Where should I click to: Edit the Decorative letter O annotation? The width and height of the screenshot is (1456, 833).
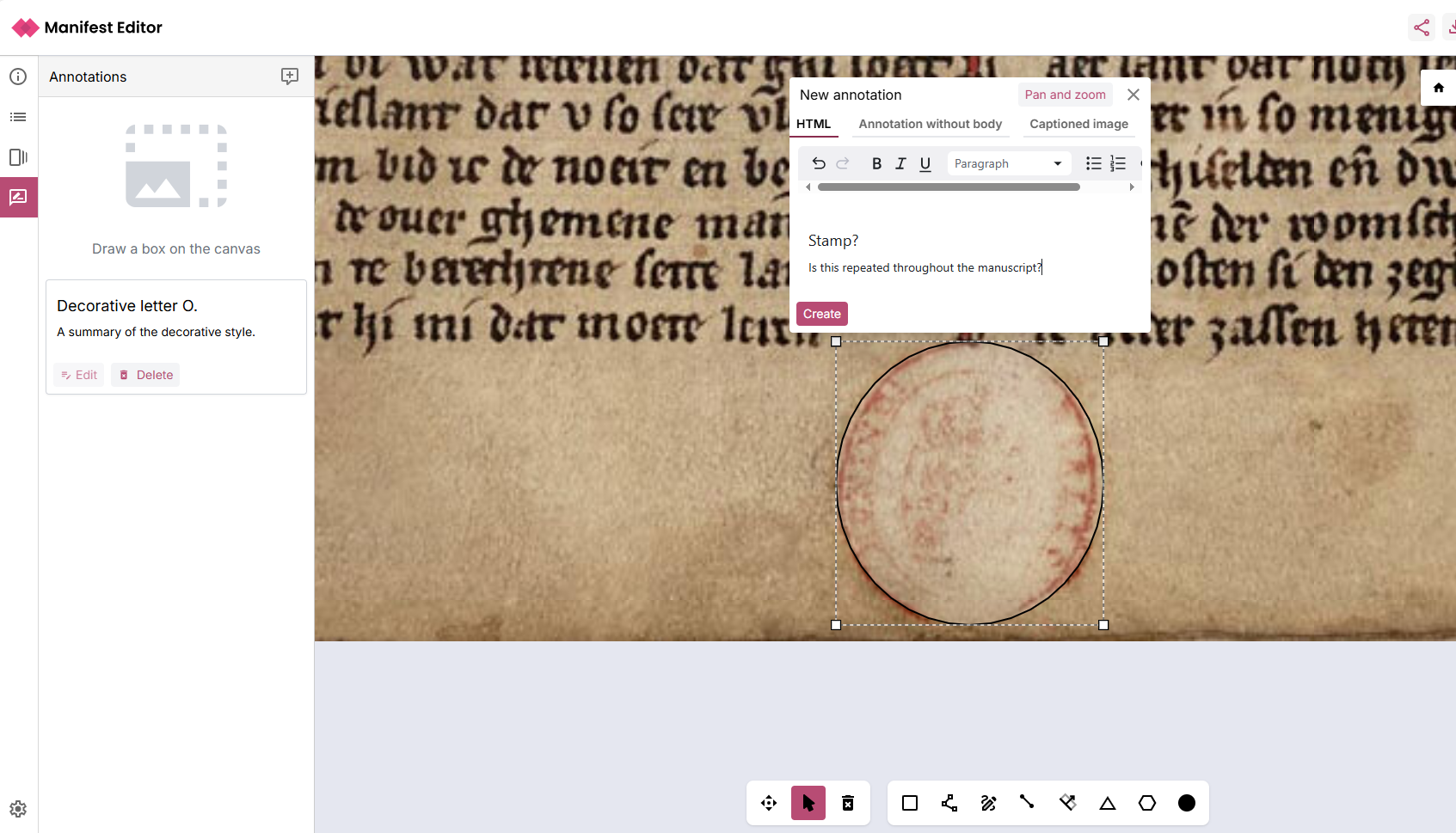coord(78,375)
